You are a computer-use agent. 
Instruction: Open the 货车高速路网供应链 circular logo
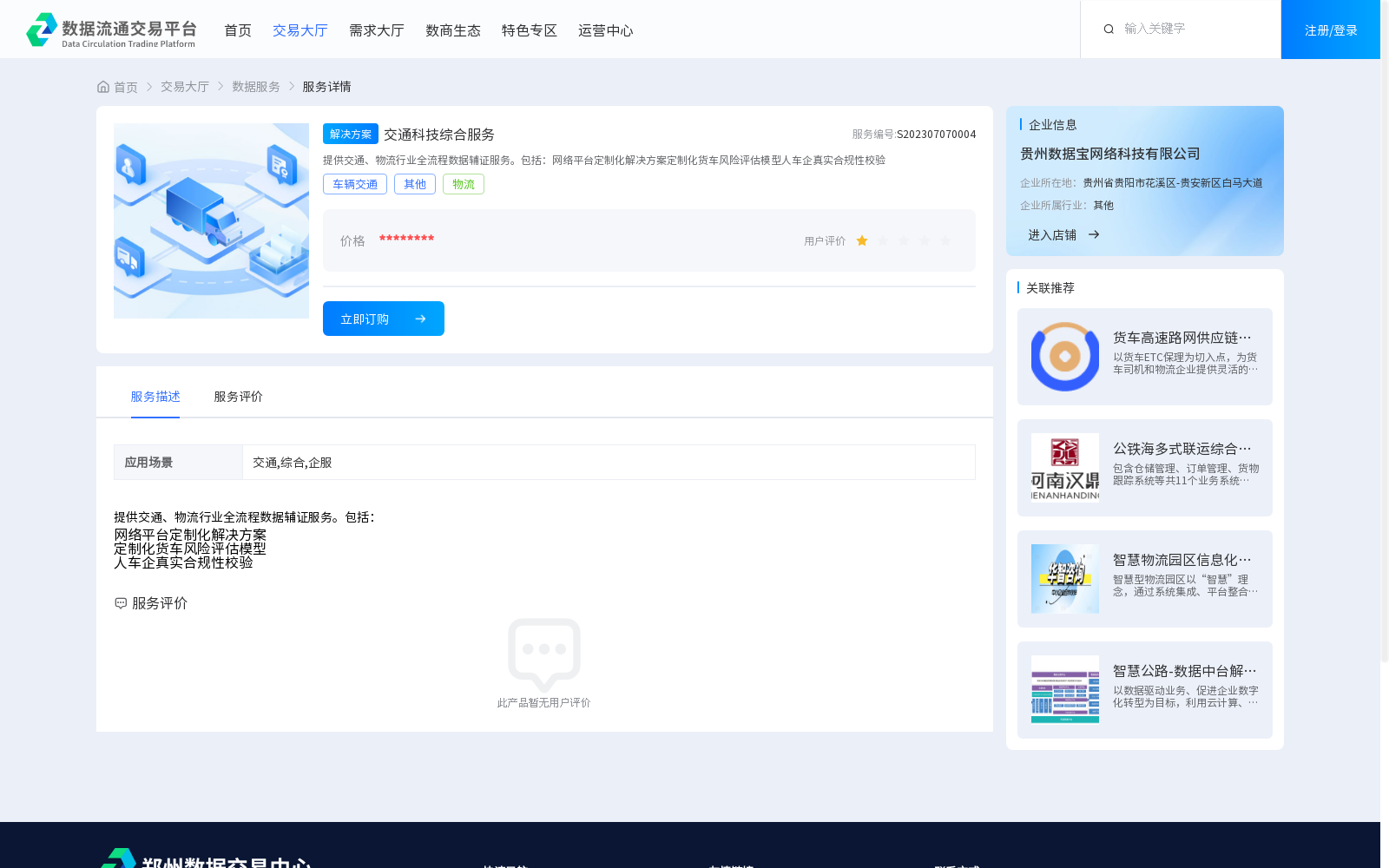(x=1065, y=357)
